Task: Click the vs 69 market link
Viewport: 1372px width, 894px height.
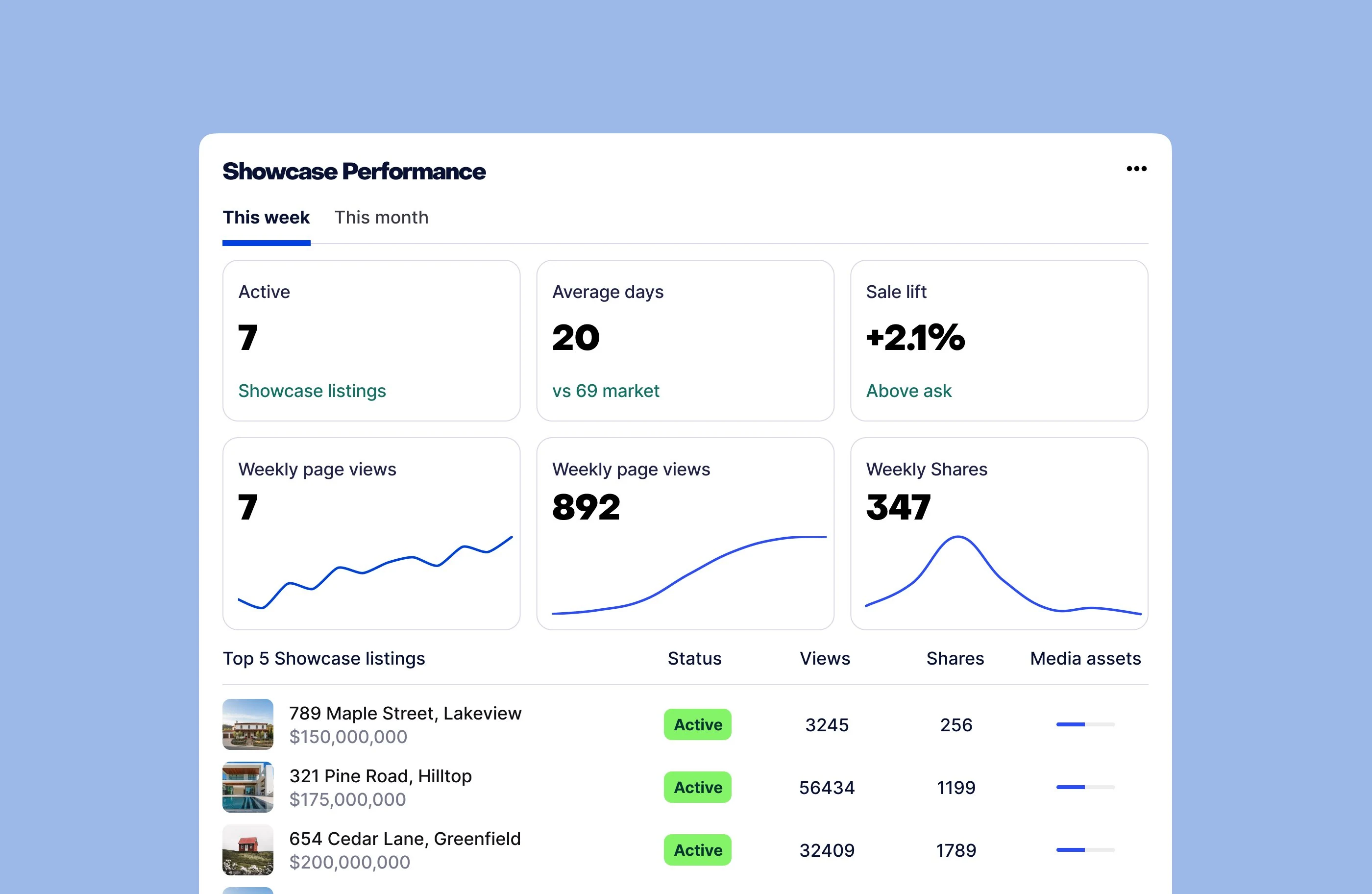Action: tap(606, 391)
